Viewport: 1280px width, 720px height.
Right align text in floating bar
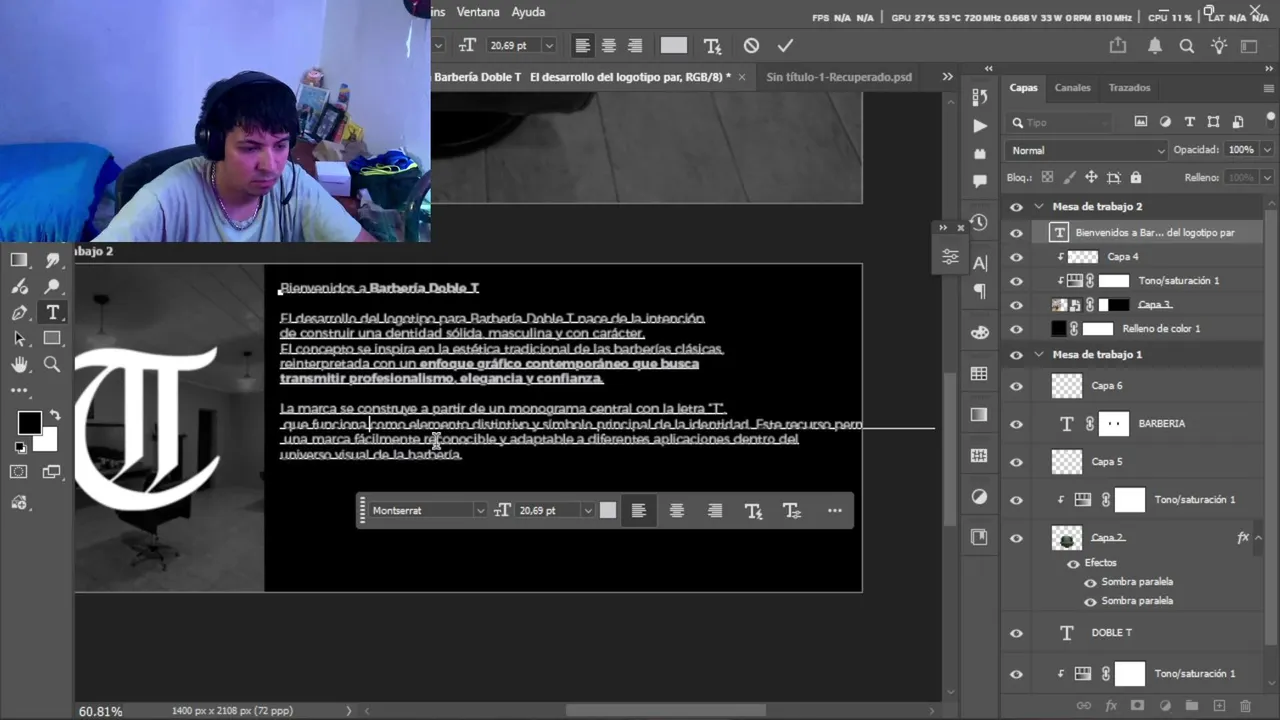coord(715,511)
